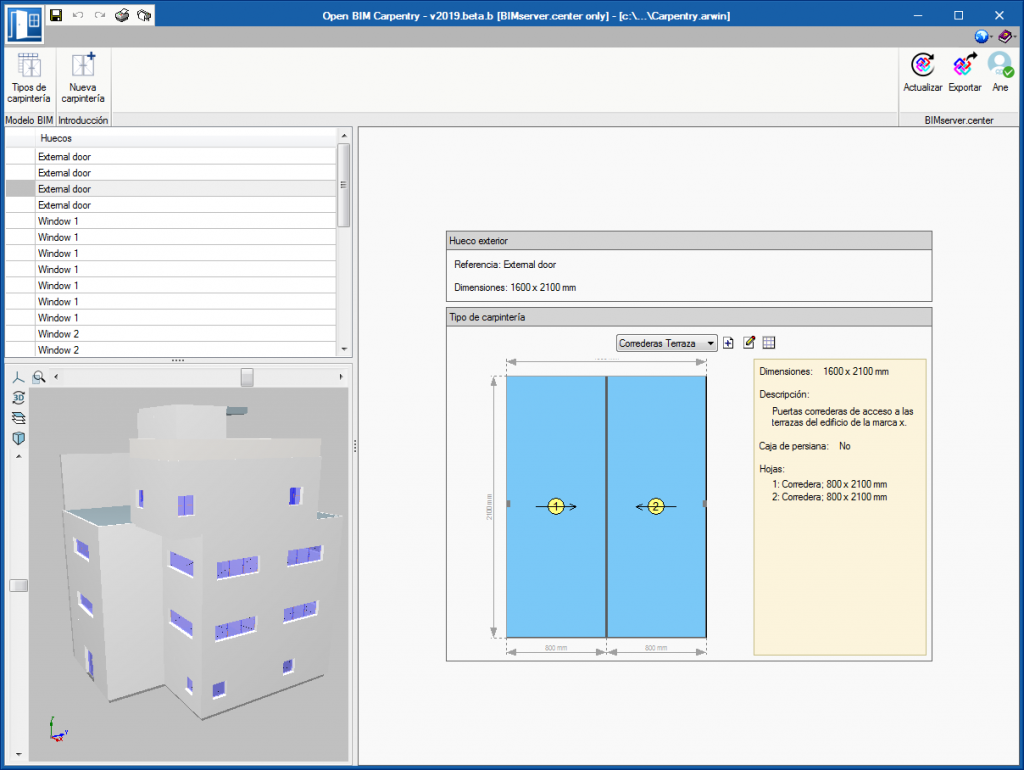Click Exportar to BIMserver.center
The image size is (1024, 770).
(x=965, y=72)
